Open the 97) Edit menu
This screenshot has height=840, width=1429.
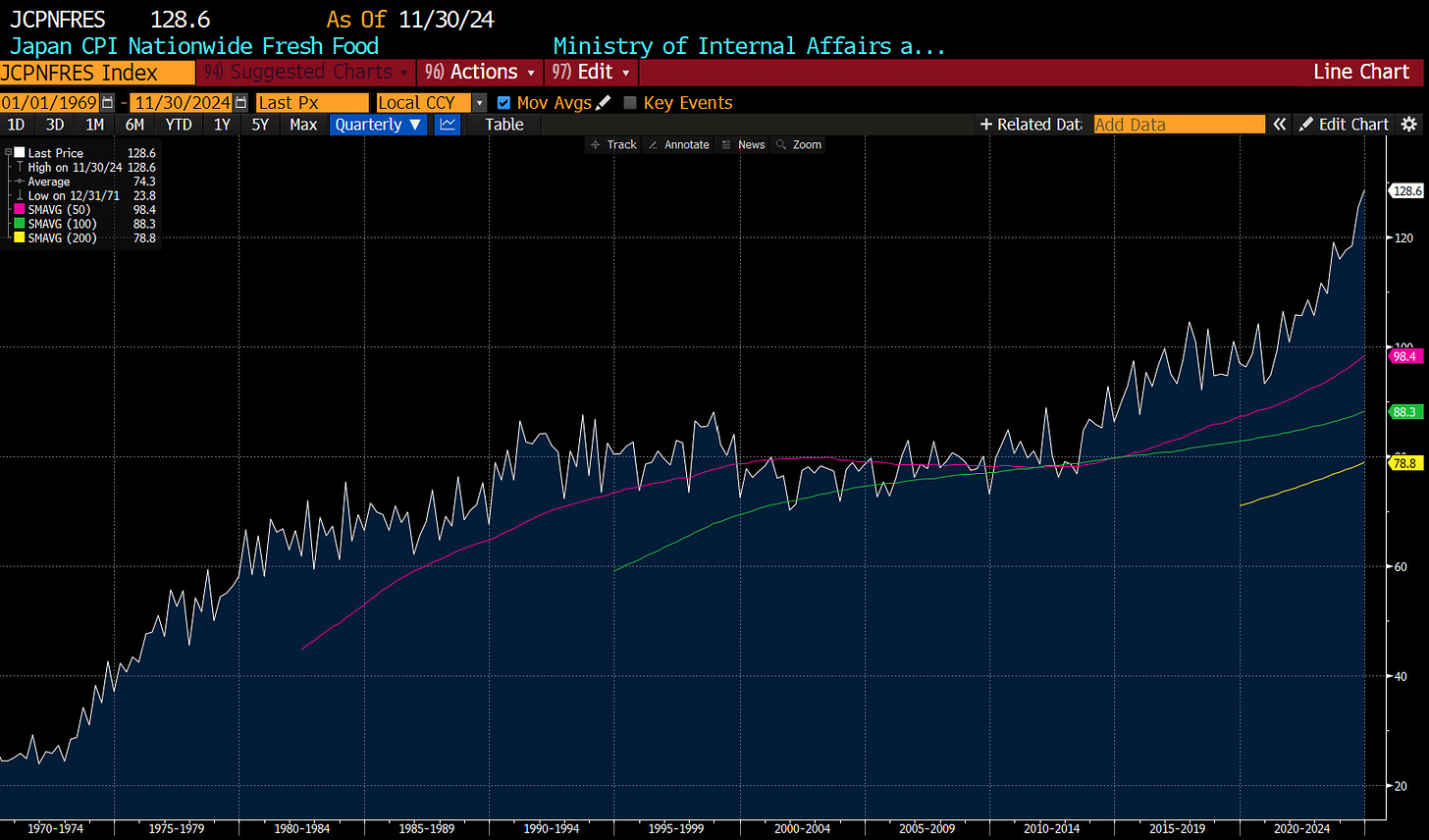(x=590, y=72)
